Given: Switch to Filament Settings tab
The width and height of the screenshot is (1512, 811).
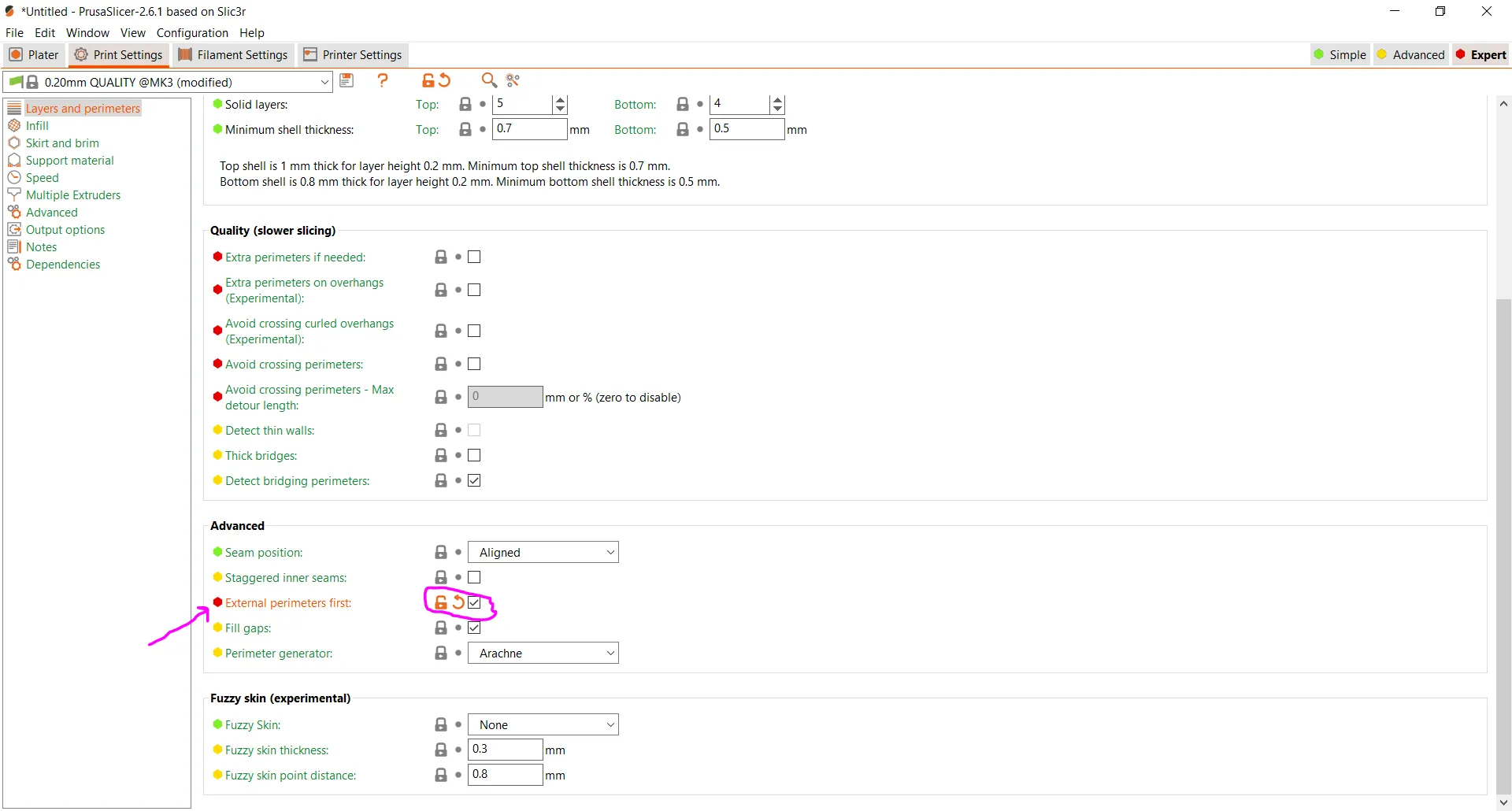Looking at the screenshot, I should pyautogui.click(x=233, y=55).
